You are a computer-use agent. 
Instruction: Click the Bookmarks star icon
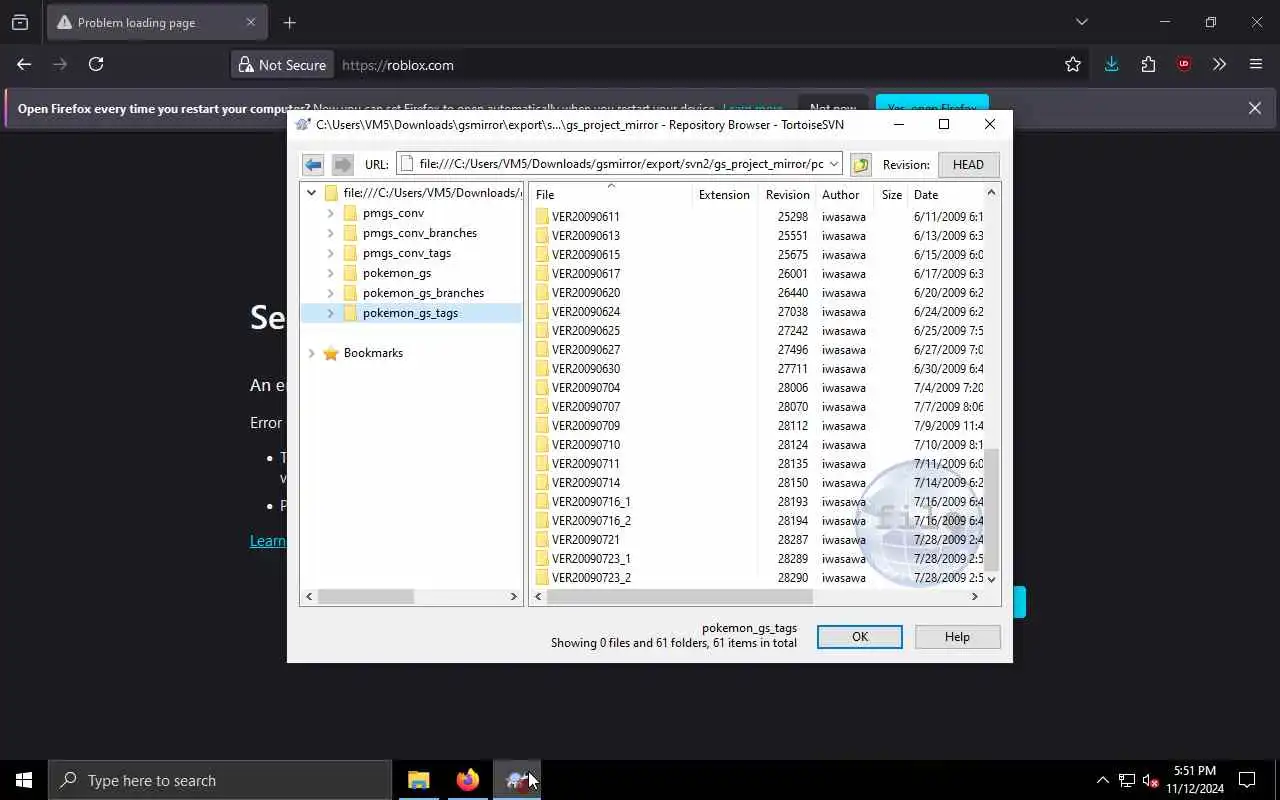(x=331, y=353)
